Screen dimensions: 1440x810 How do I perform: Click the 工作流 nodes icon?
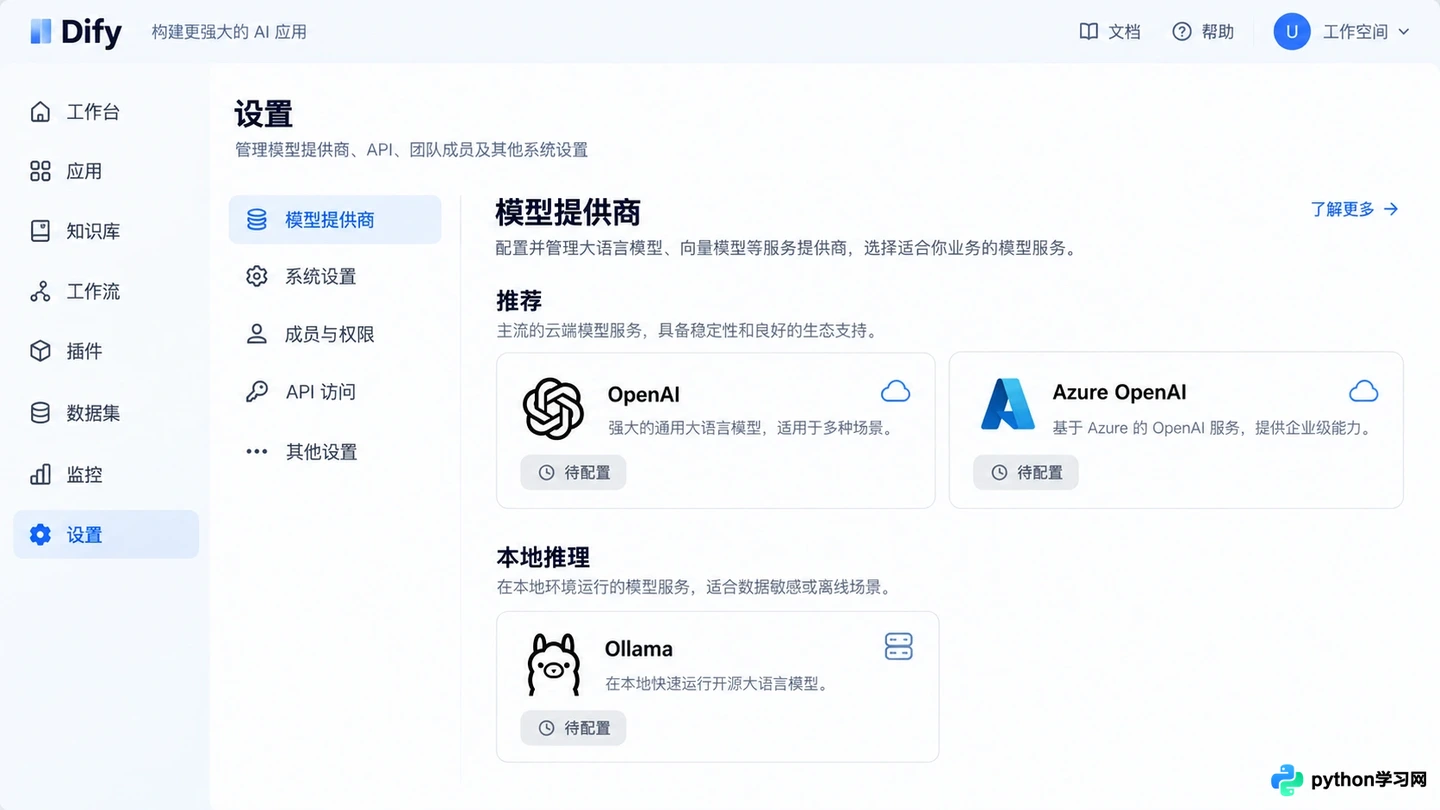click(40, 291)
